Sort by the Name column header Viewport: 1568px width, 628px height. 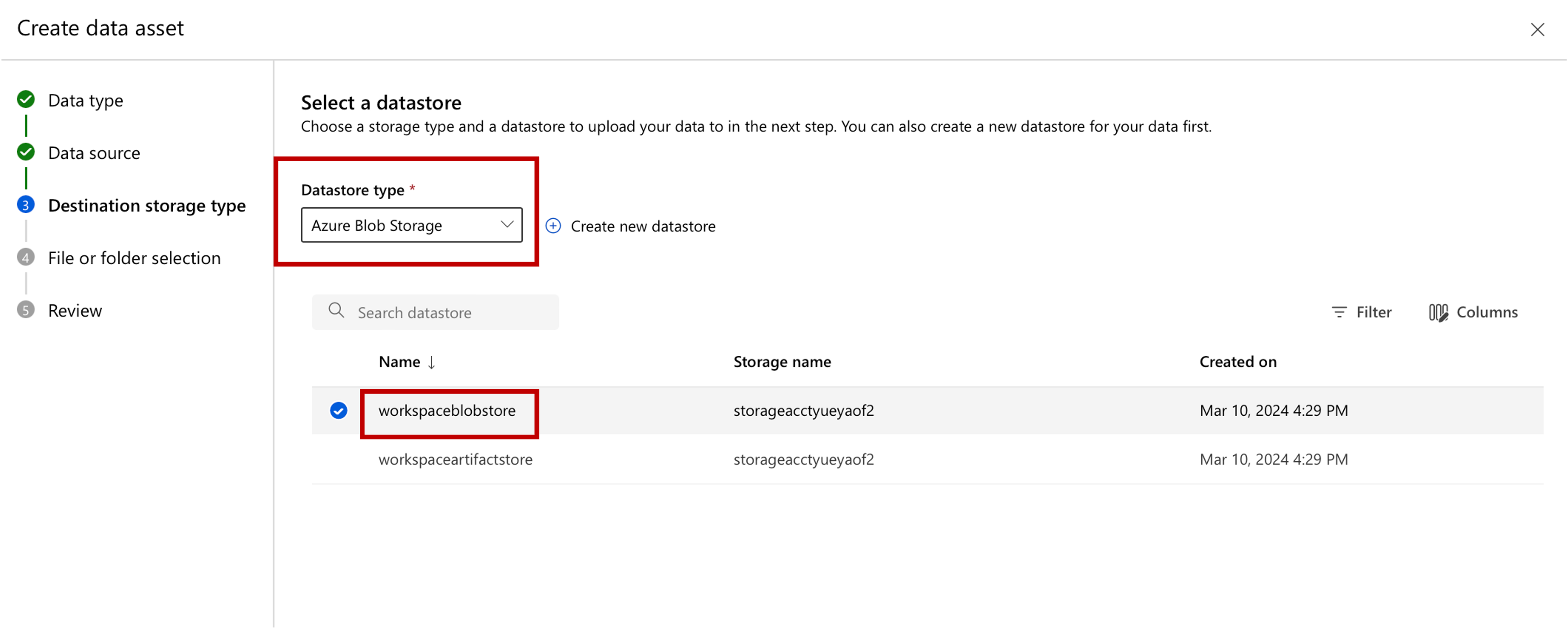(399, 362)
